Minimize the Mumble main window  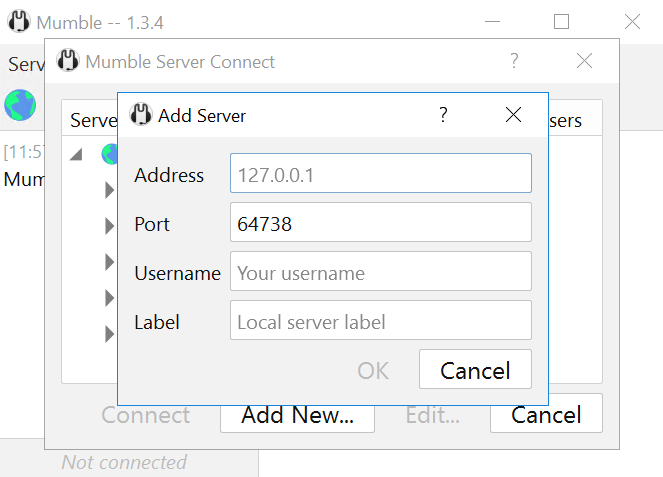(492, 22)
